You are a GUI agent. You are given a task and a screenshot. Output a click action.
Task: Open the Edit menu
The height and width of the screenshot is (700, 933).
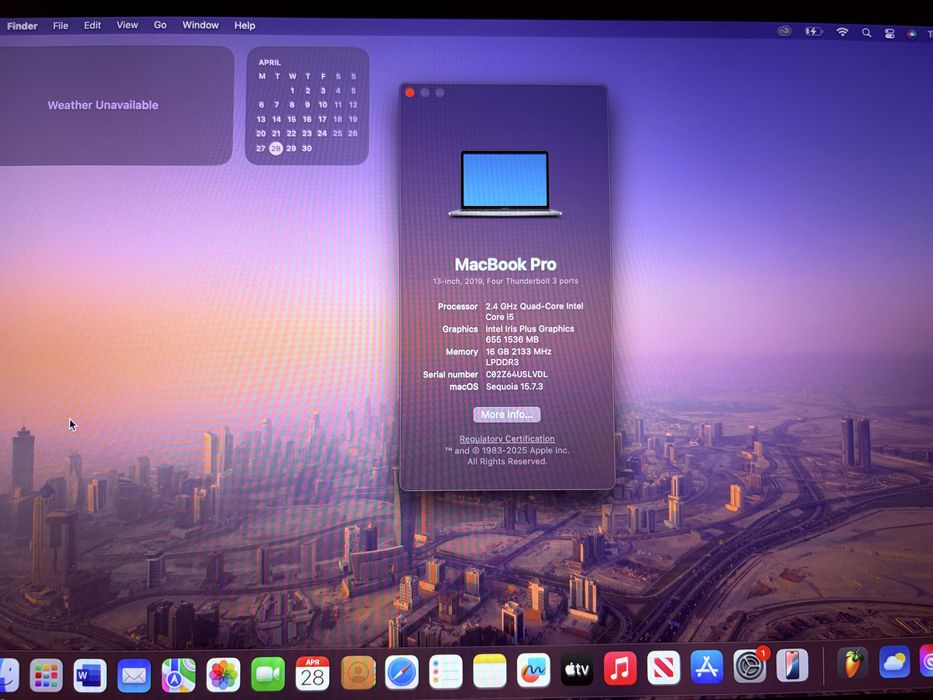click(92, 25)
